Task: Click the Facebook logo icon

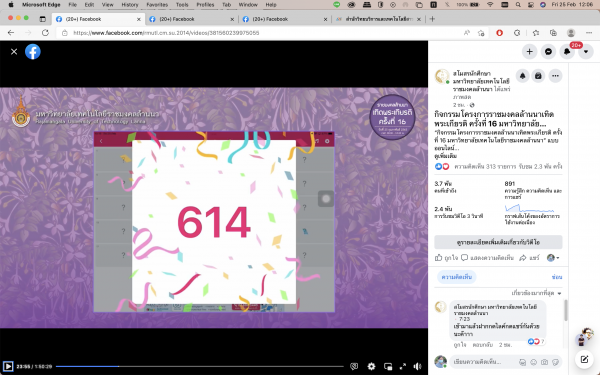Action: (x=33, y=52)
